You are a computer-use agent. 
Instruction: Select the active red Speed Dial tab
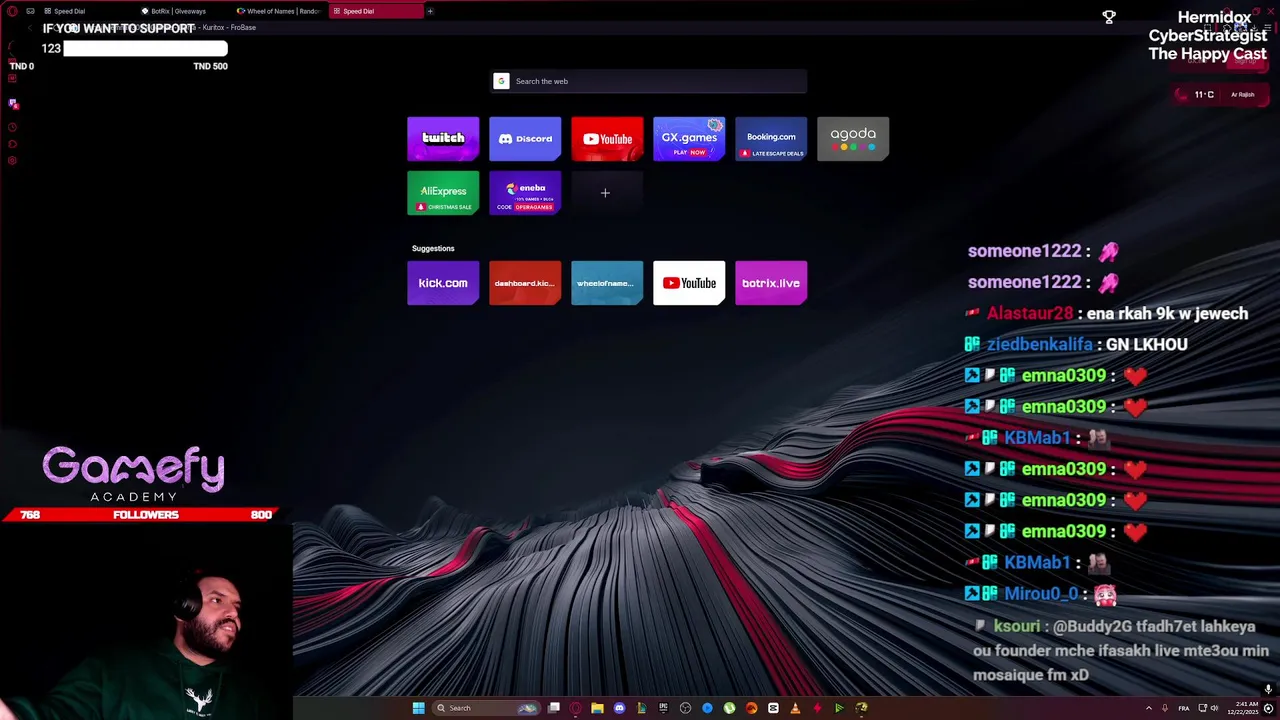375,11
